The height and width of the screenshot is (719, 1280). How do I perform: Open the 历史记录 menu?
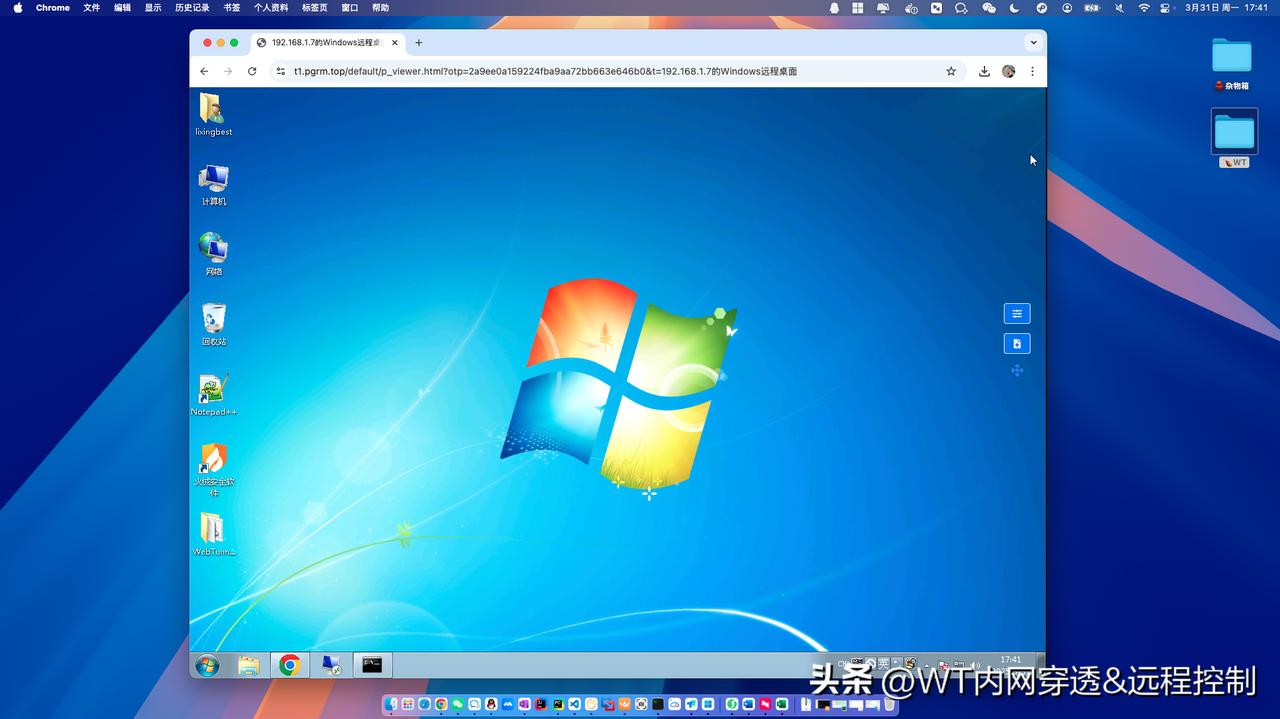point(192,8)
